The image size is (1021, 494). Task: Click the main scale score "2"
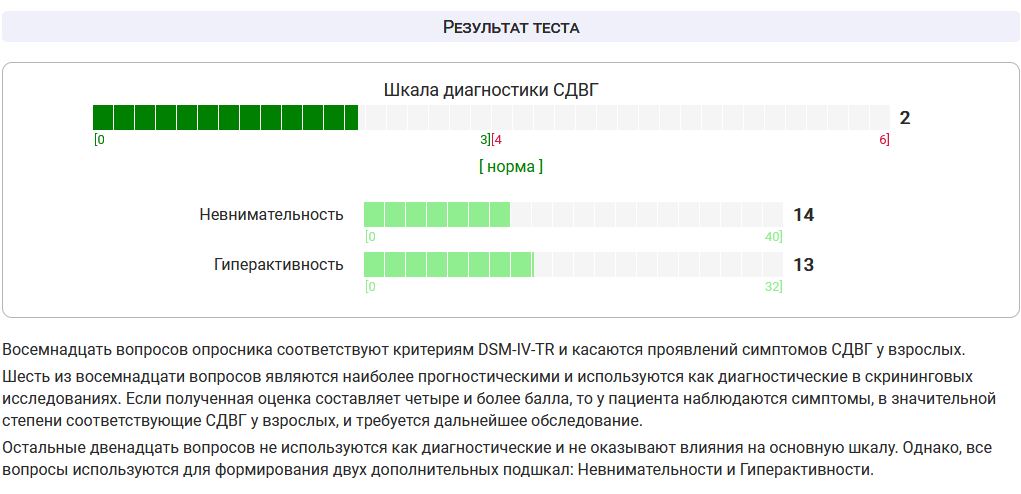click(x=905, y=118)
